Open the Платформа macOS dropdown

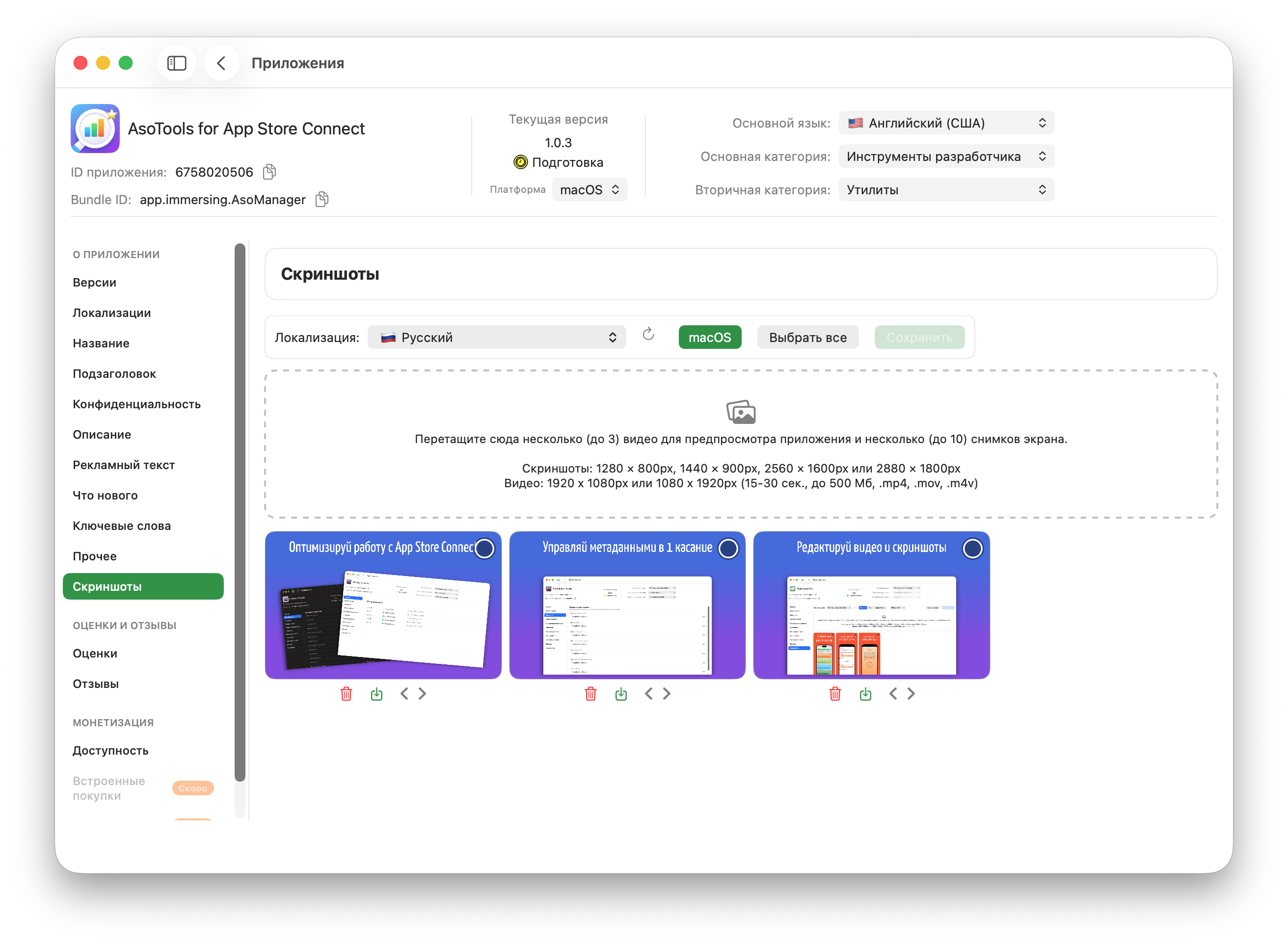coord(590,189)
